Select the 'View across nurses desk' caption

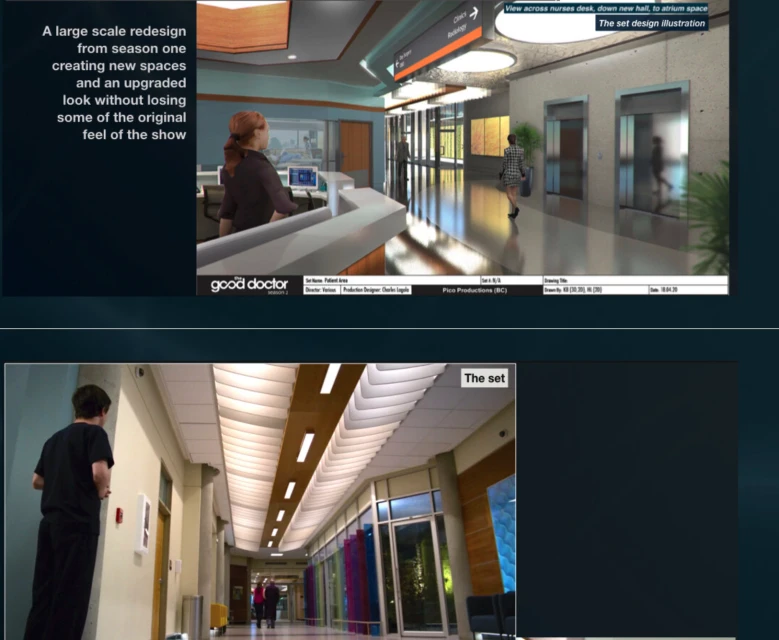605,8
